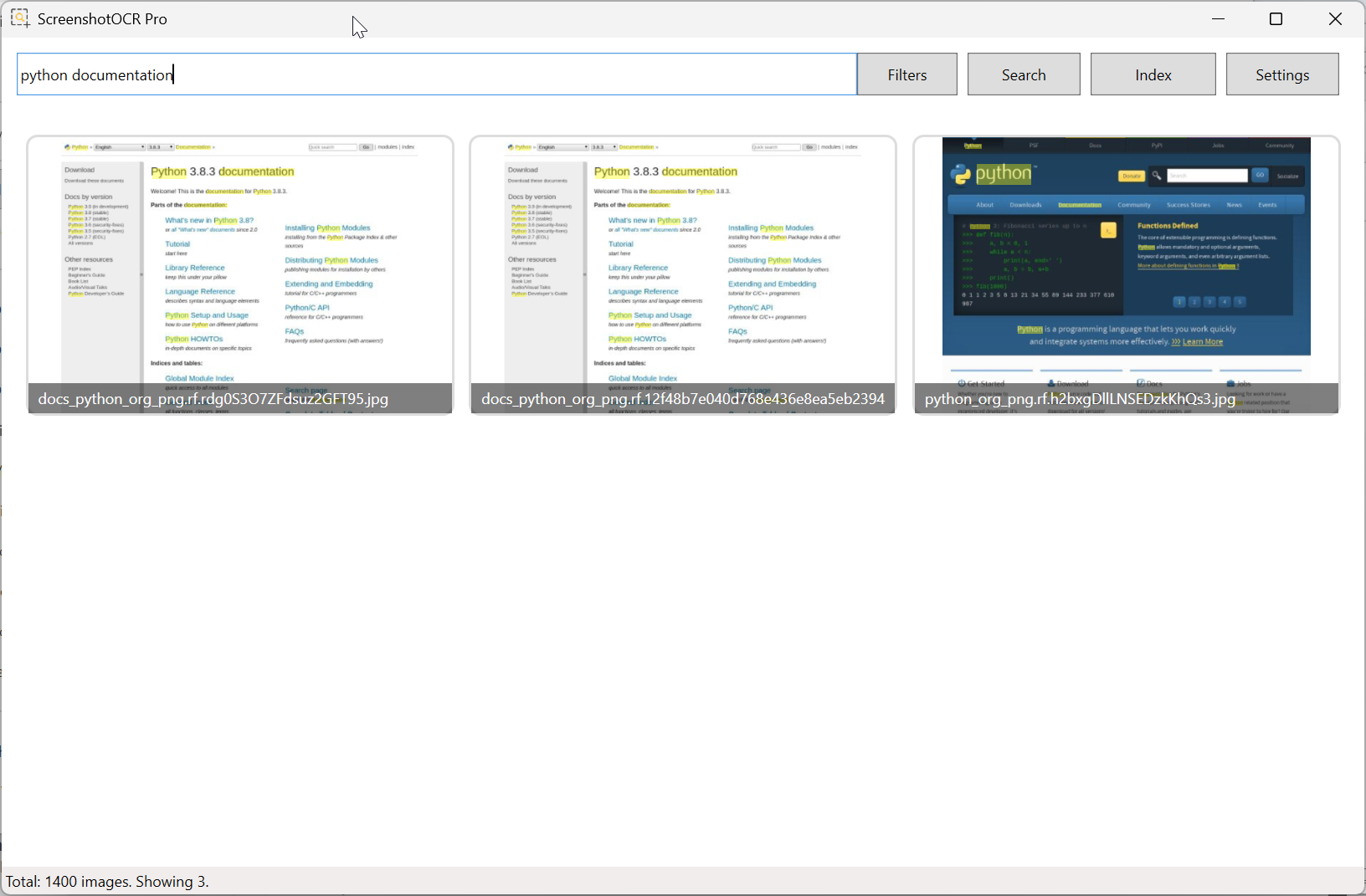This screenshot has height=896, width=1366.
Task: Click the briefcase icon next to Jobs
Action: pyautogui.click(x=1231, y=383)
